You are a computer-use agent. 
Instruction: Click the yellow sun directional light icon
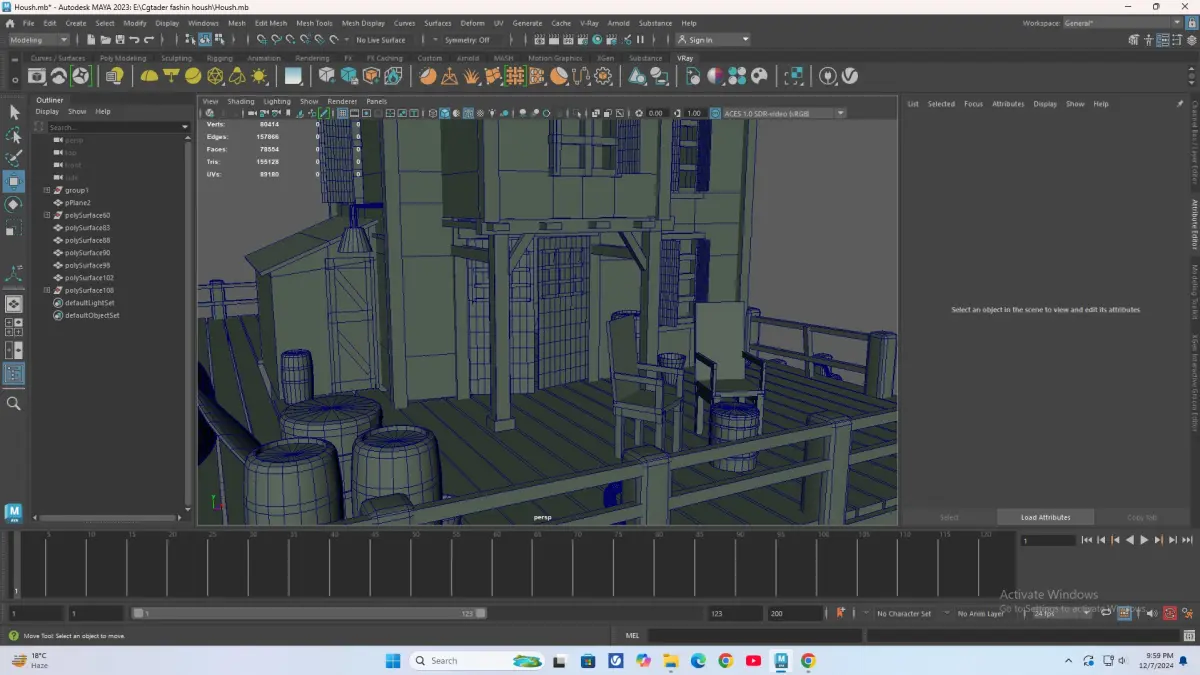(x=259, y=76)
